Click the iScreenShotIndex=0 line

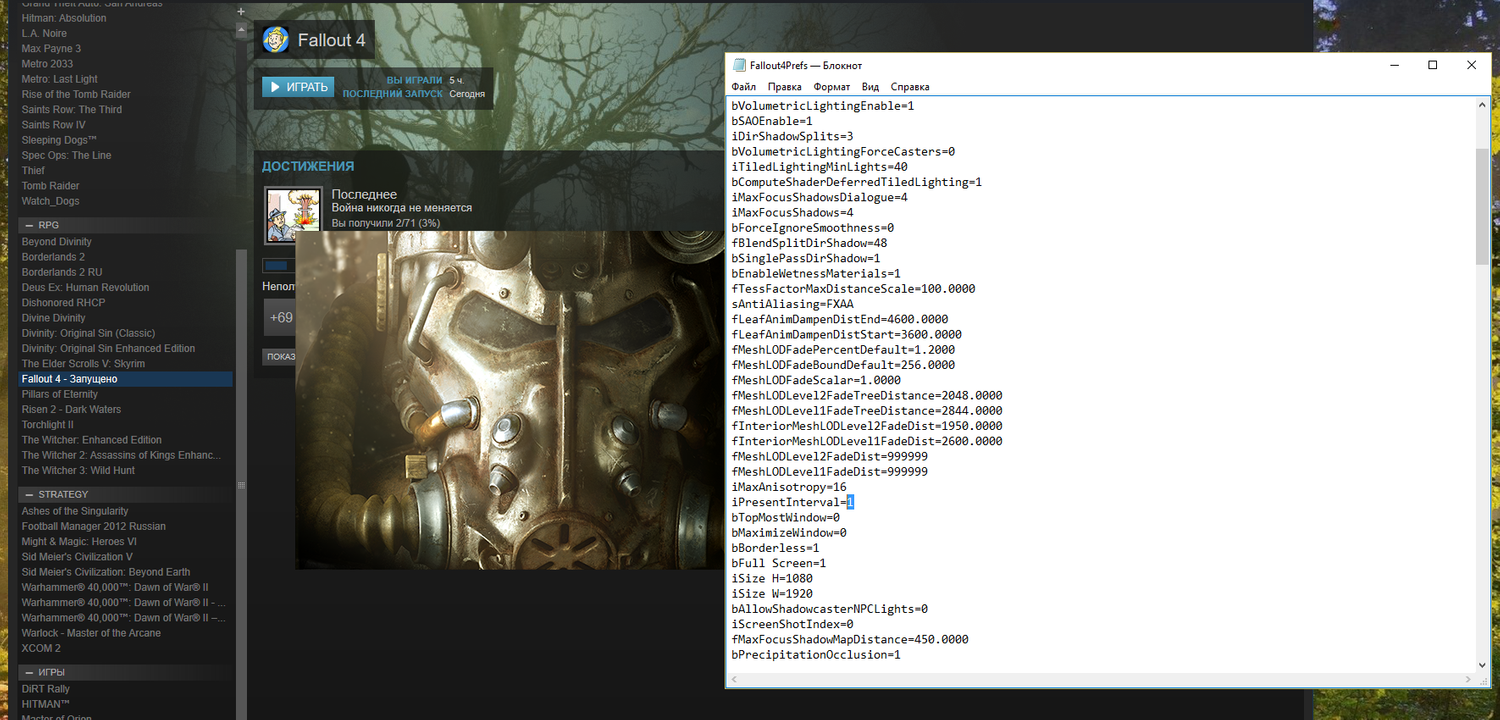click(793, 624)
